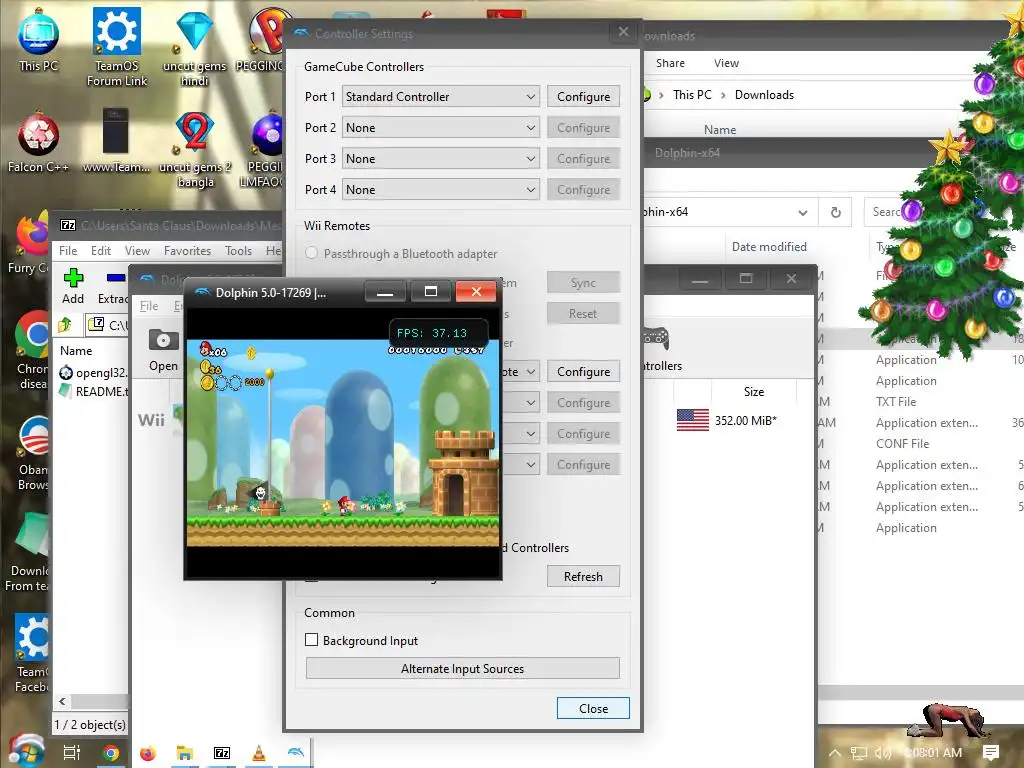Show hidden tray icons chevron
Image resolution: width=1024 pixels, height=768 pixels.
tap(835, 753)
